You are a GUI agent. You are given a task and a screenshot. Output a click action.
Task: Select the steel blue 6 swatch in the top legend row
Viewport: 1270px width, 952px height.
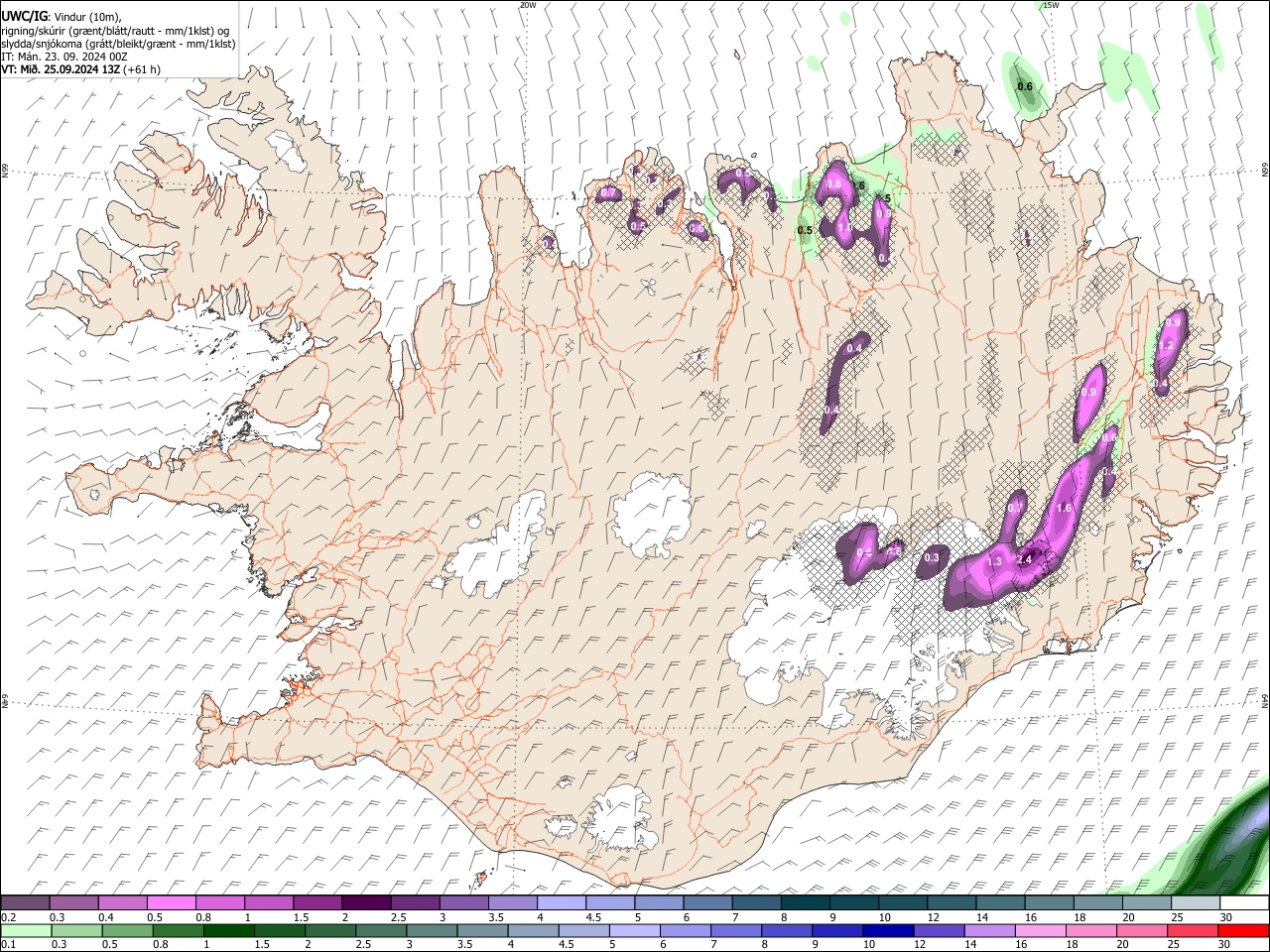click(707, 902)
